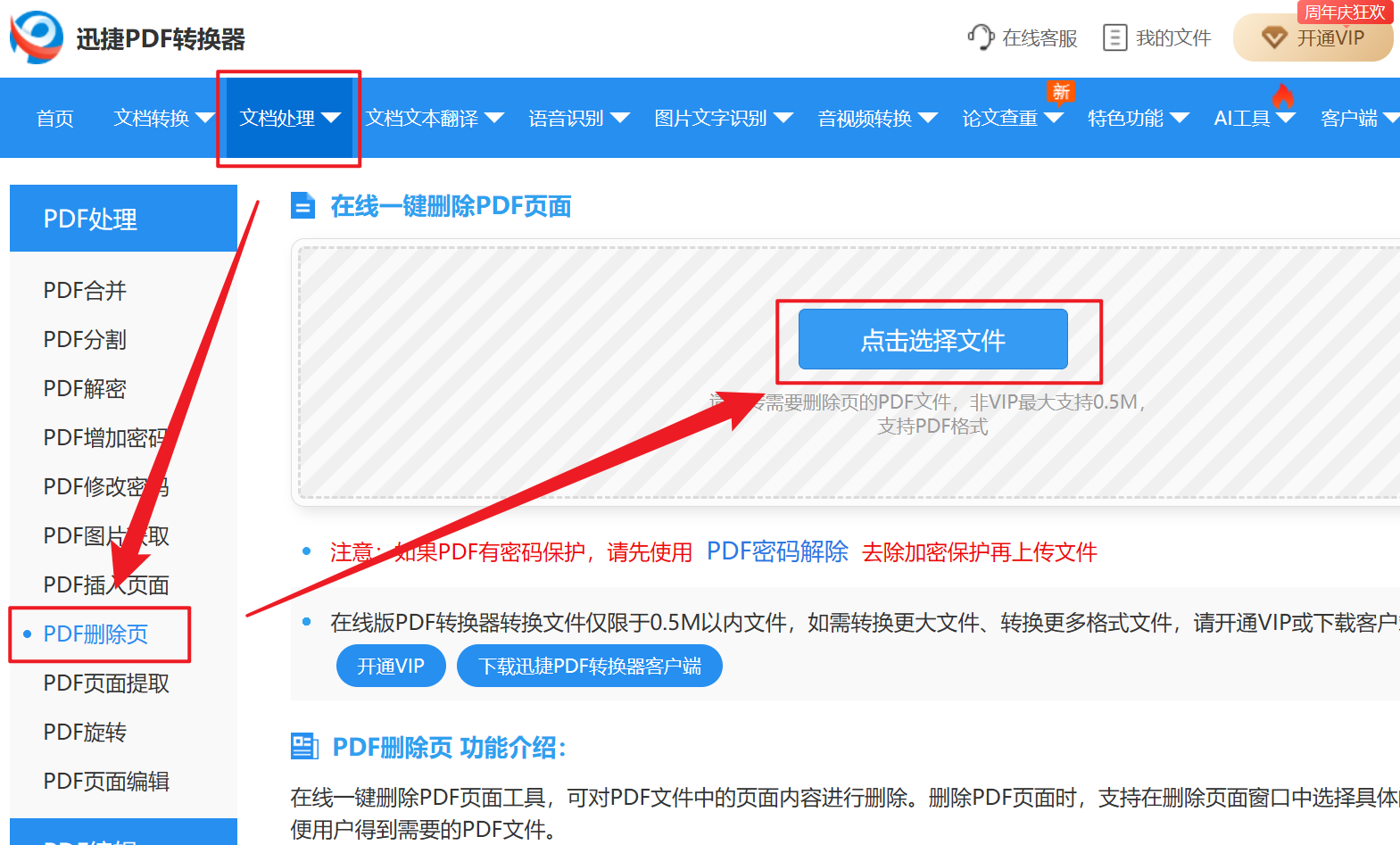The height and width of the screenshot is (845, 1400).
Task: Click the 周年庆狂欢 promo badge
Action: pyautogui.click(x=1345, y=12)
